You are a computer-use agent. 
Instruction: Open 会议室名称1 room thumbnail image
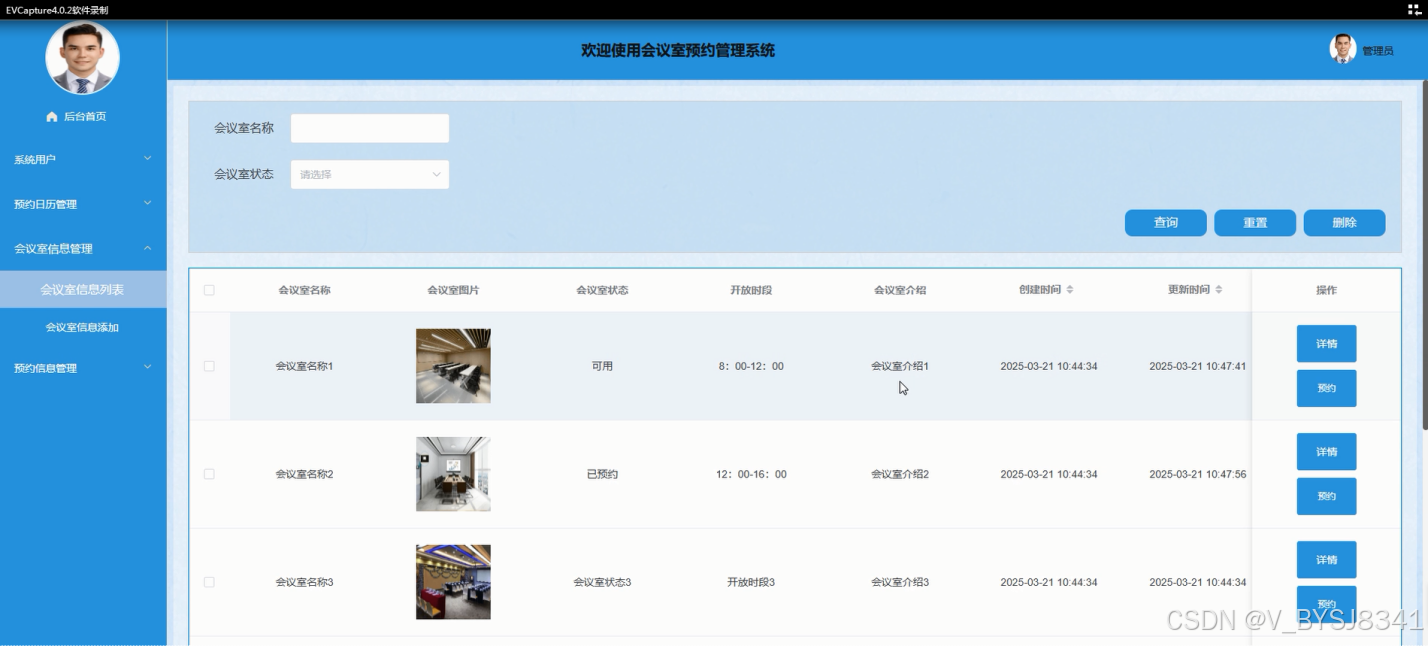point(453,366)
